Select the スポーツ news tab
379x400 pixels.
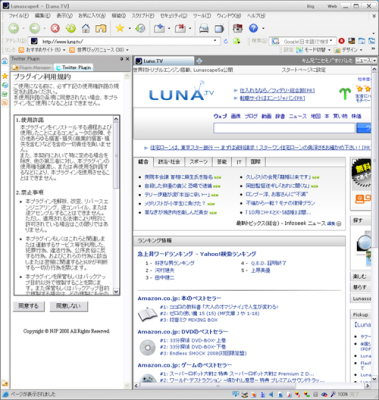point(198,162)
